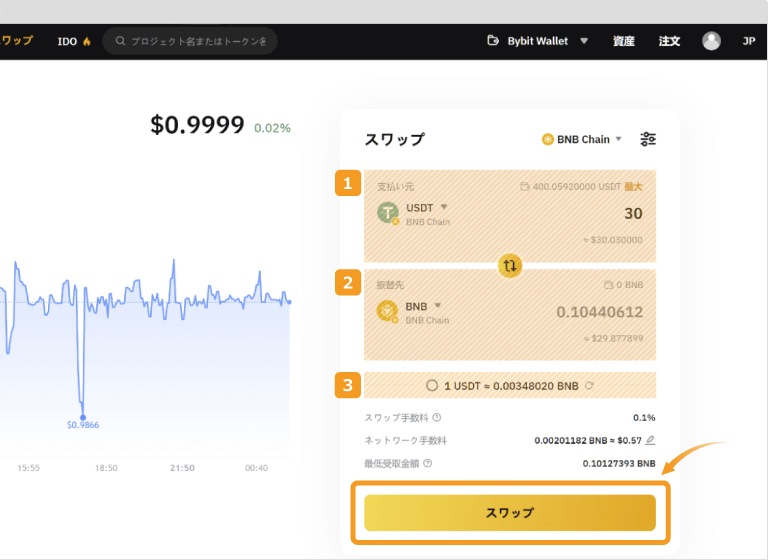Screen dimensions: 768x560
Task: Open the 注文 menu
Action: pyautogui.click(x=669, y=41)
